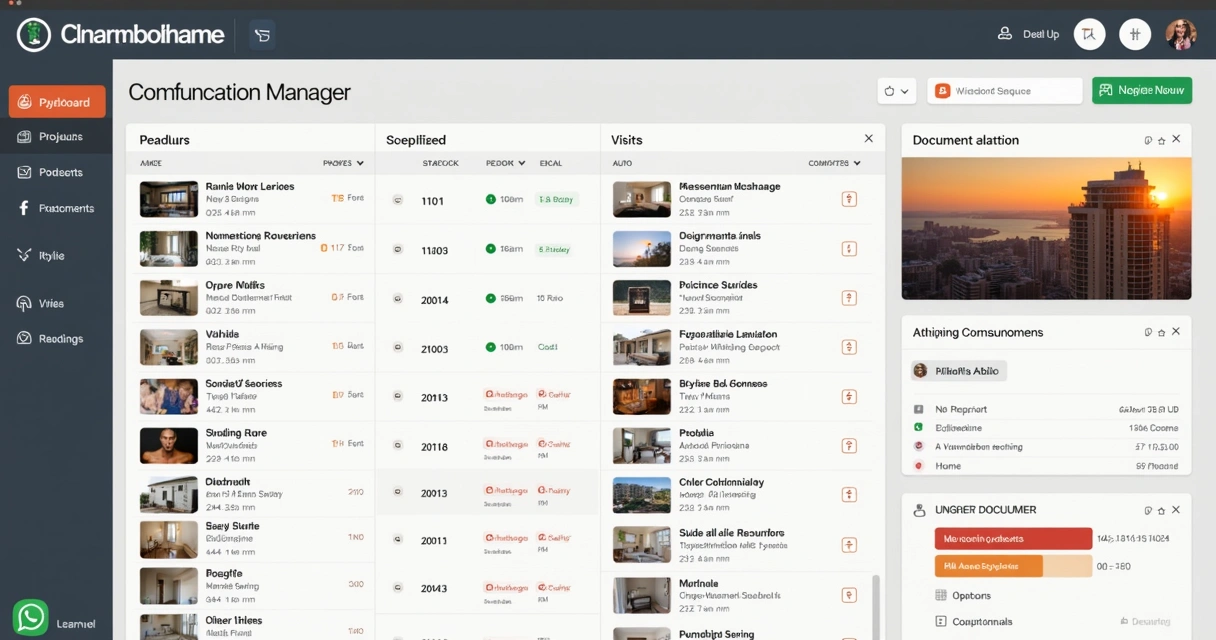Image resolution: width=1216 pixels, height=640 pixels.
Task: Click the green status tag in row 11803
Action: (x=555, y=249)
